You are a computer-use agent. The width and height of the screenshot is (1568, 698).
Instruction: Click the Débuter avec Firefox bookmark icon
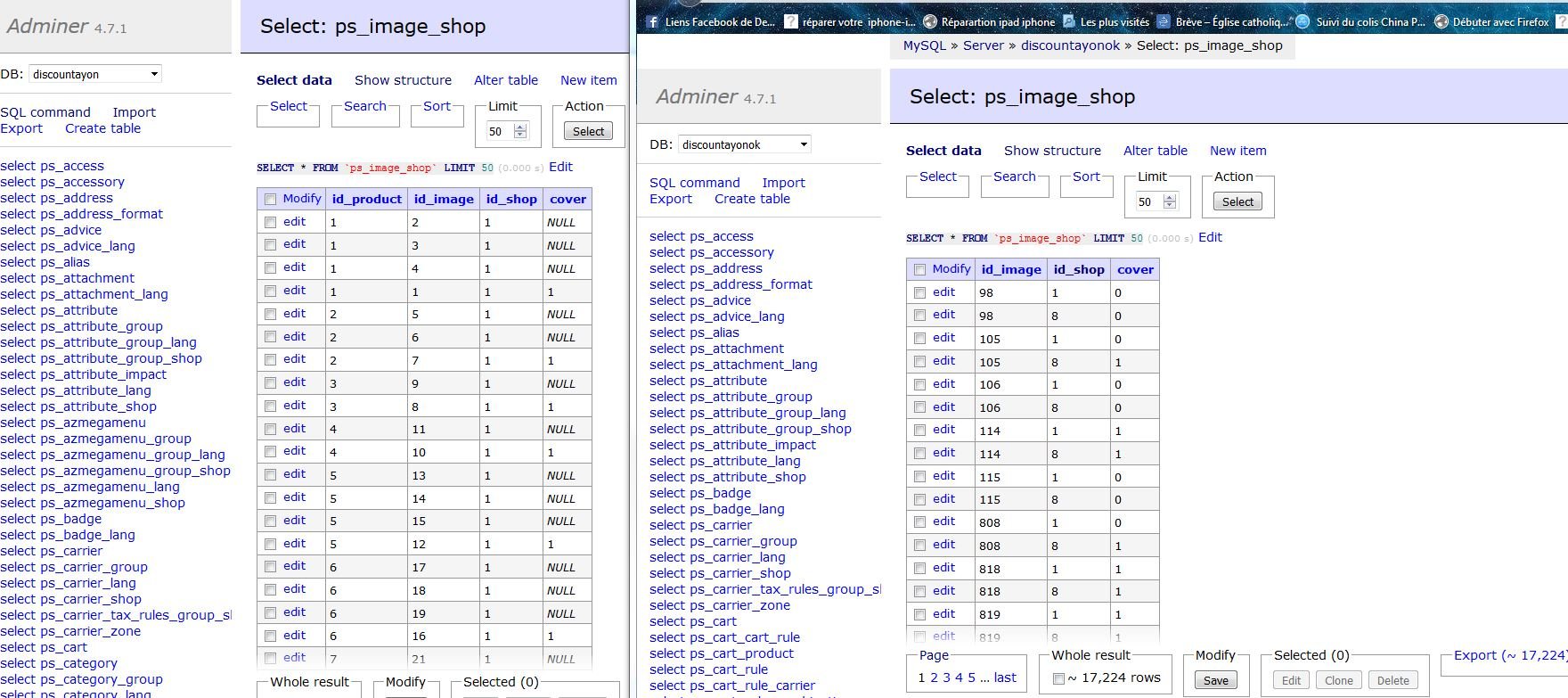click(x=1441, y=21)
